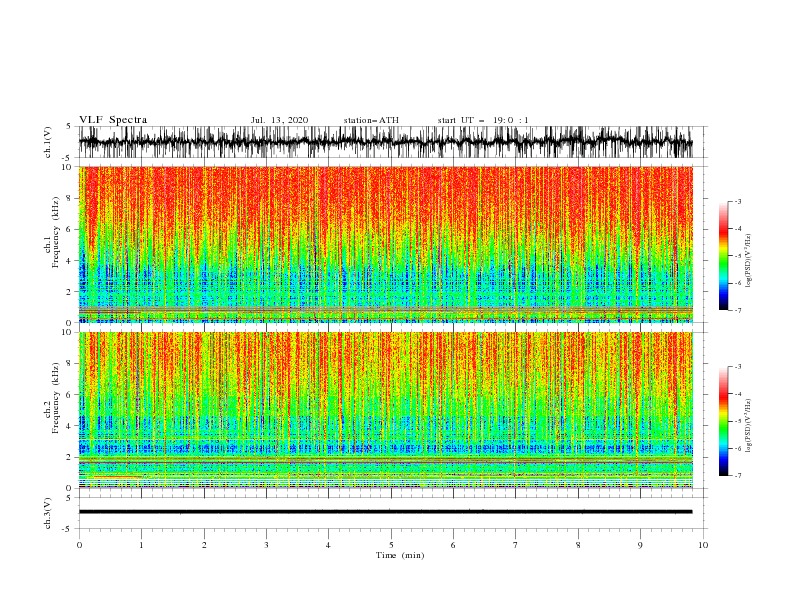Image resolution: width=792 pixels, height=612 pixels.
Task: Click the log(PSD) label beside the ch.2 colorbar
Action: pos(750,426)
